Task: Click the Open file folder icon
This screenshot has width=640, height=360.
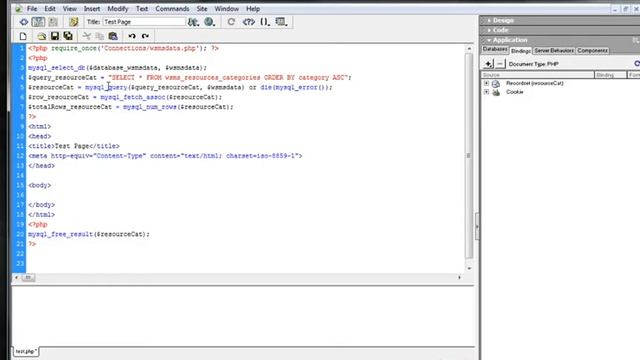Action: pos(41,36)
